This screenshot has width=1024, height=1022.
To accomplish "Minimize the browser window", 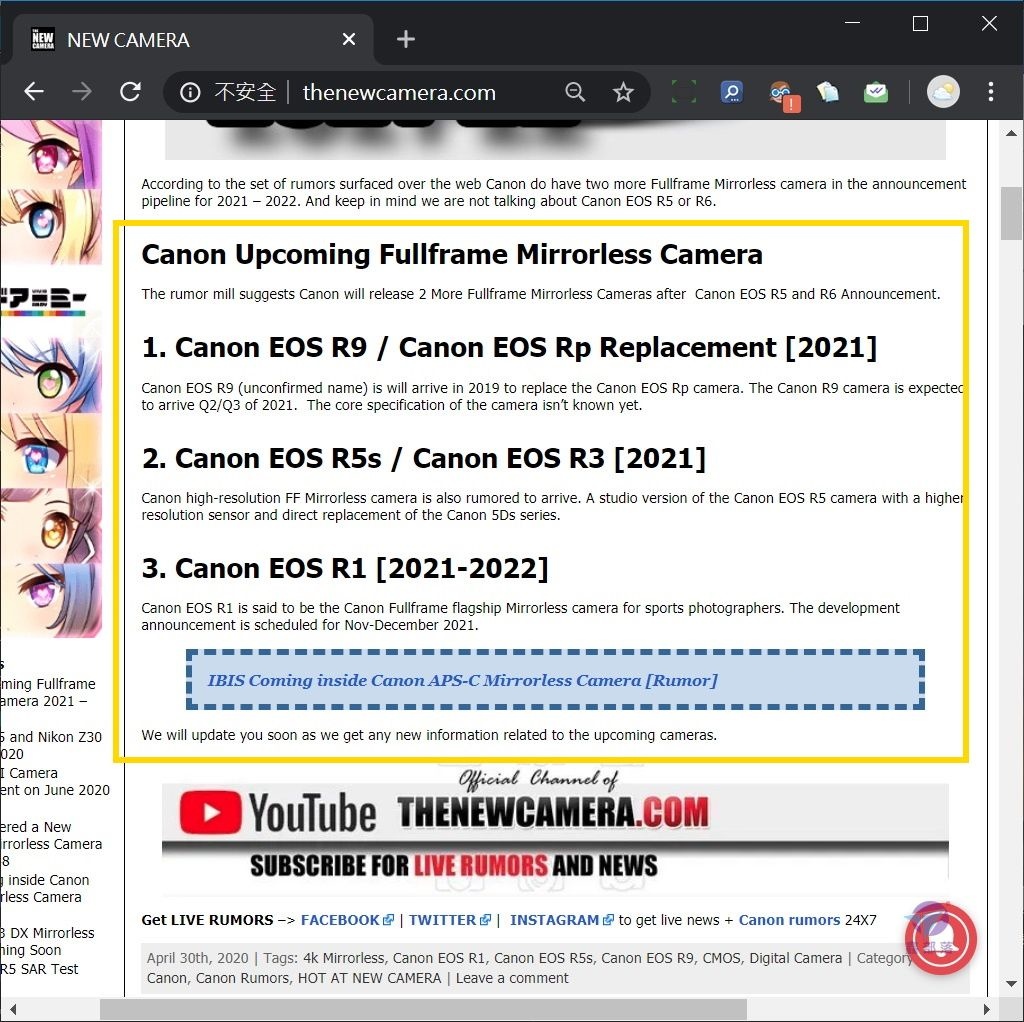I will tap(852, 24).
